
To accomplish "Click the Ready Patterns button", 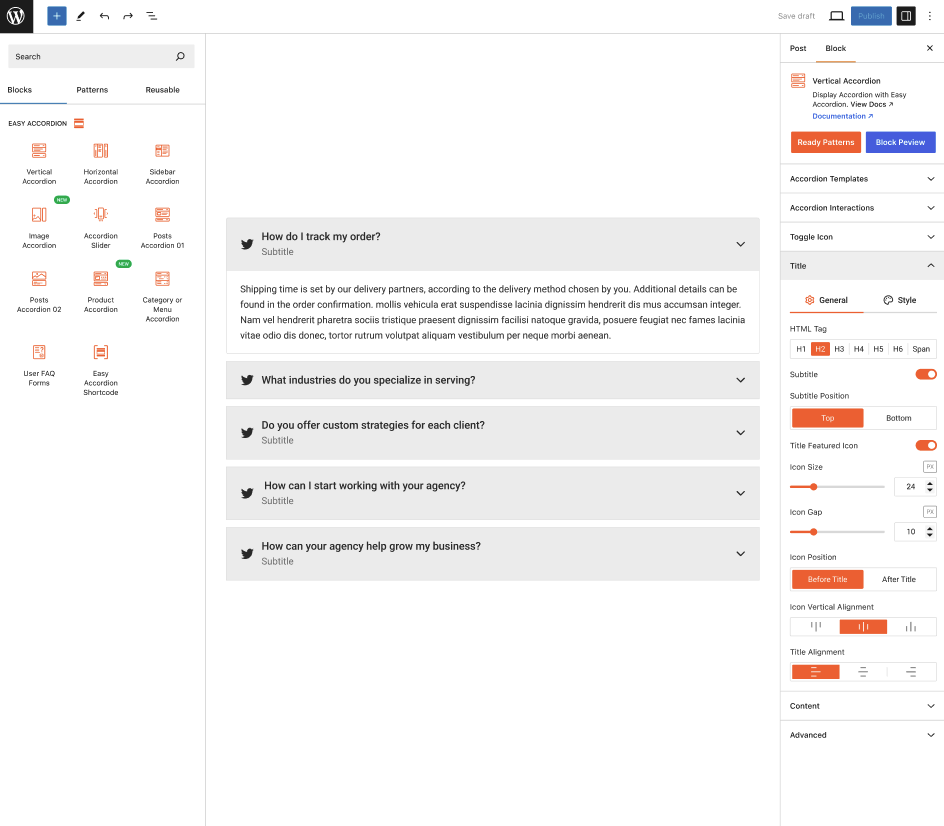I will [x=825, y=142].
